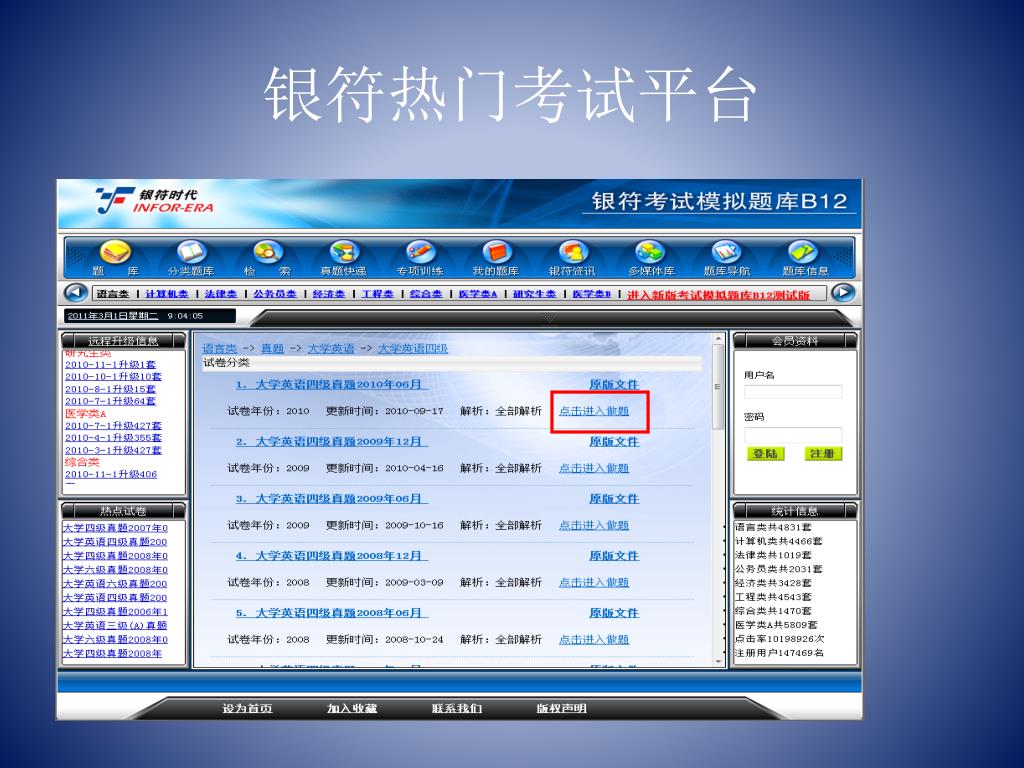
Task: Click the 大学英语 breadcrumb link
Action: (x=330, y=348)
